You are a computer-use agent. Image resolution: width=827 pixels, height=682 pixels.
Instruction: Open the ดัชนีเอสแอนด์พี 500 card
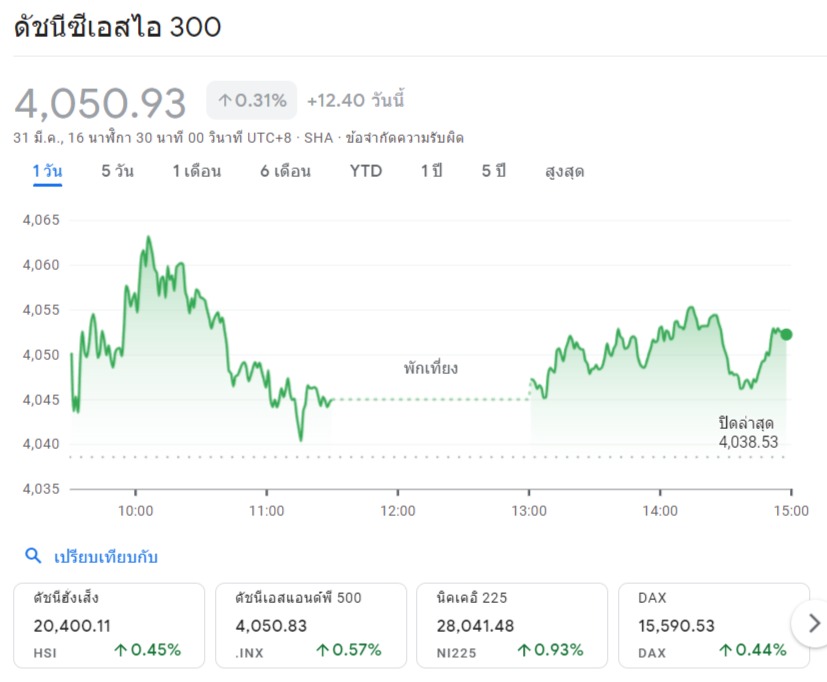pos(311,625)
